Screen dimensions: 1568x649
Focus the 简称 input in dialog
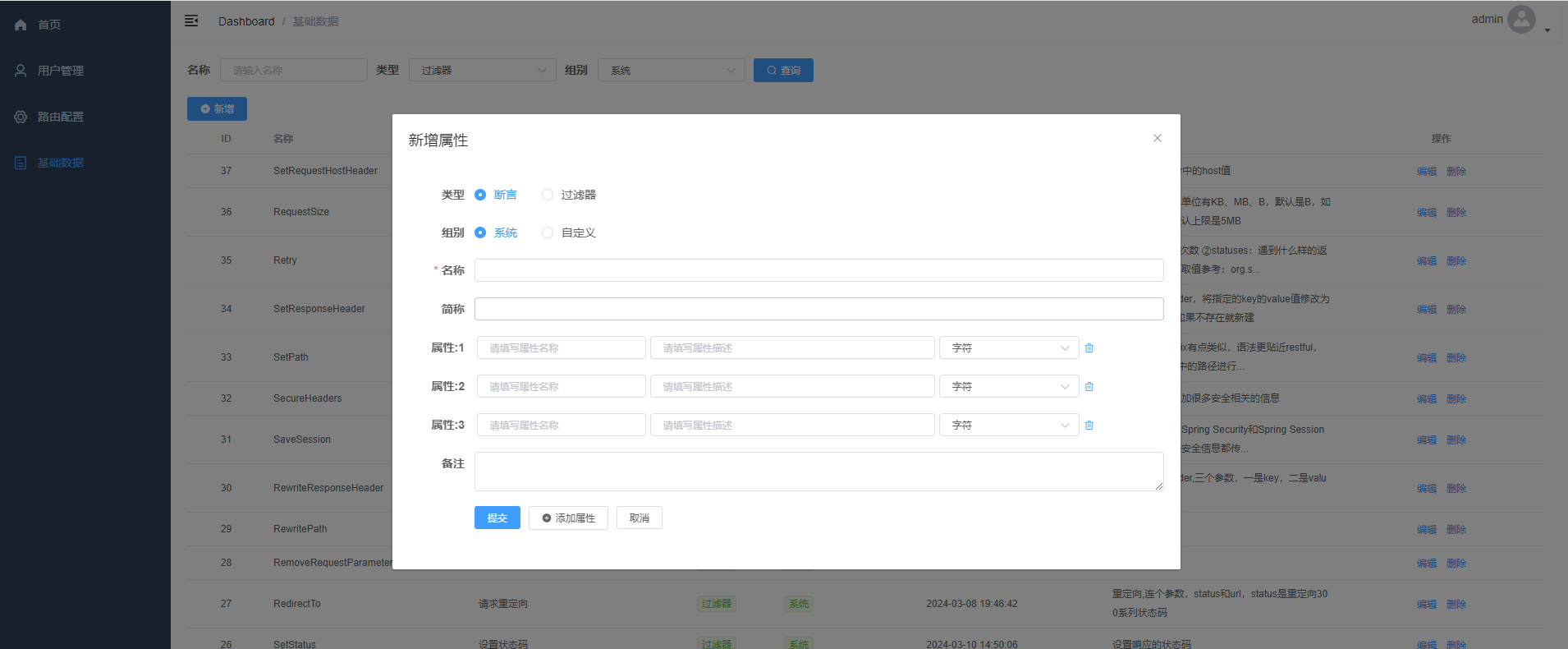[819, 309]
